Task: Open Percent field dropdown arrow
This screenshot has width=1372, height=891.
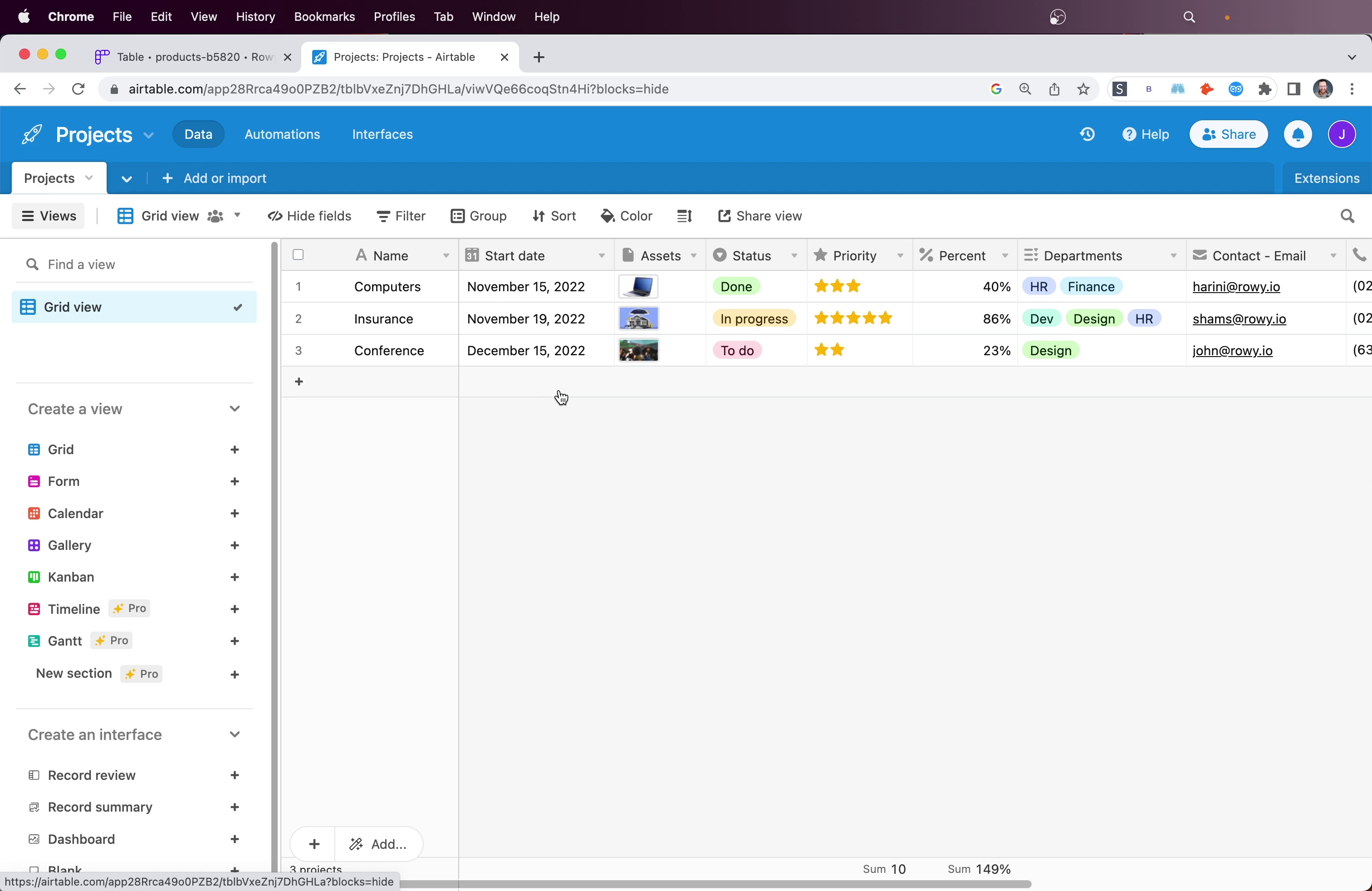Action: [x=1005, y=256]
